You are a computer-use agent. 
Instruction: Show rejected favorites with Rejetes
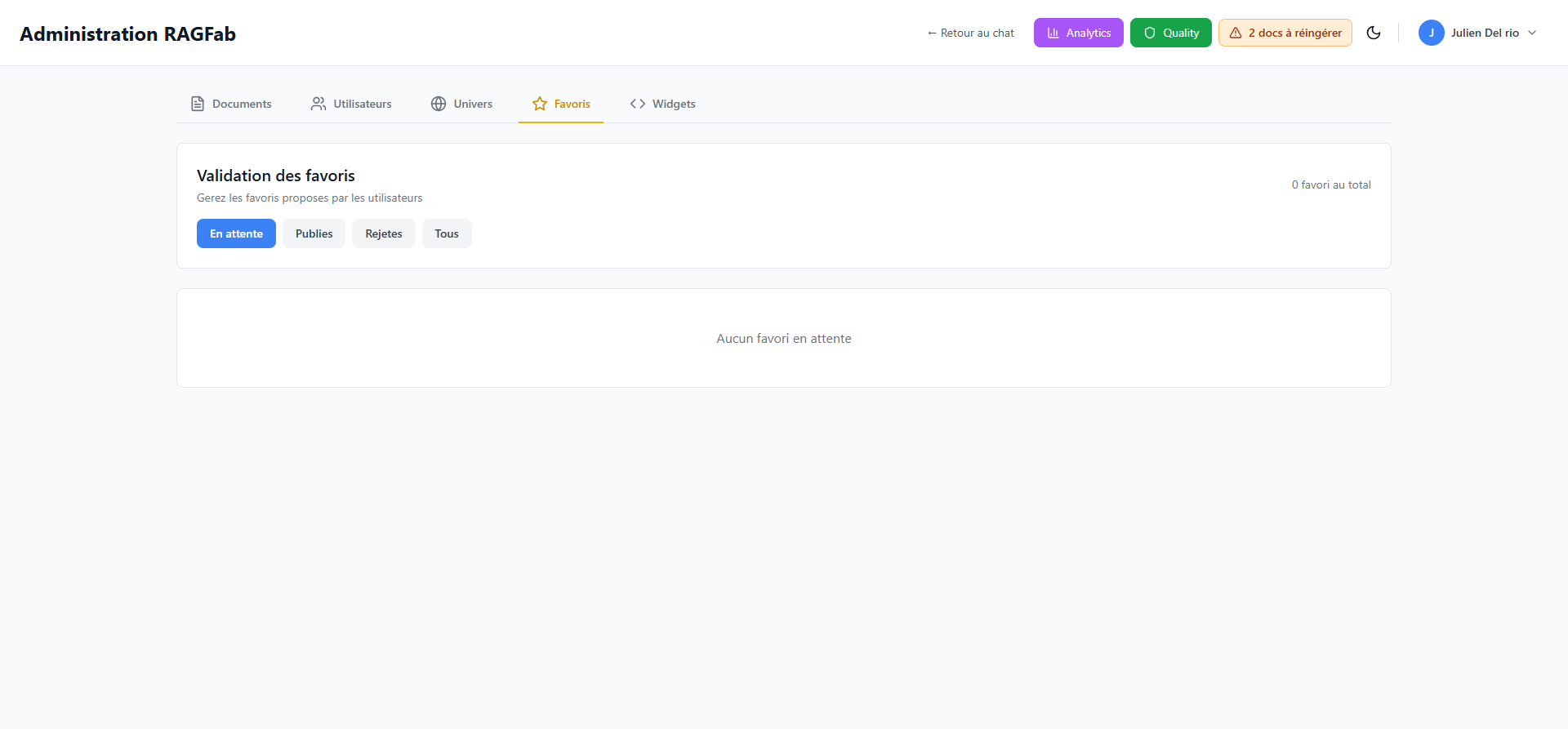pos(383,233)
